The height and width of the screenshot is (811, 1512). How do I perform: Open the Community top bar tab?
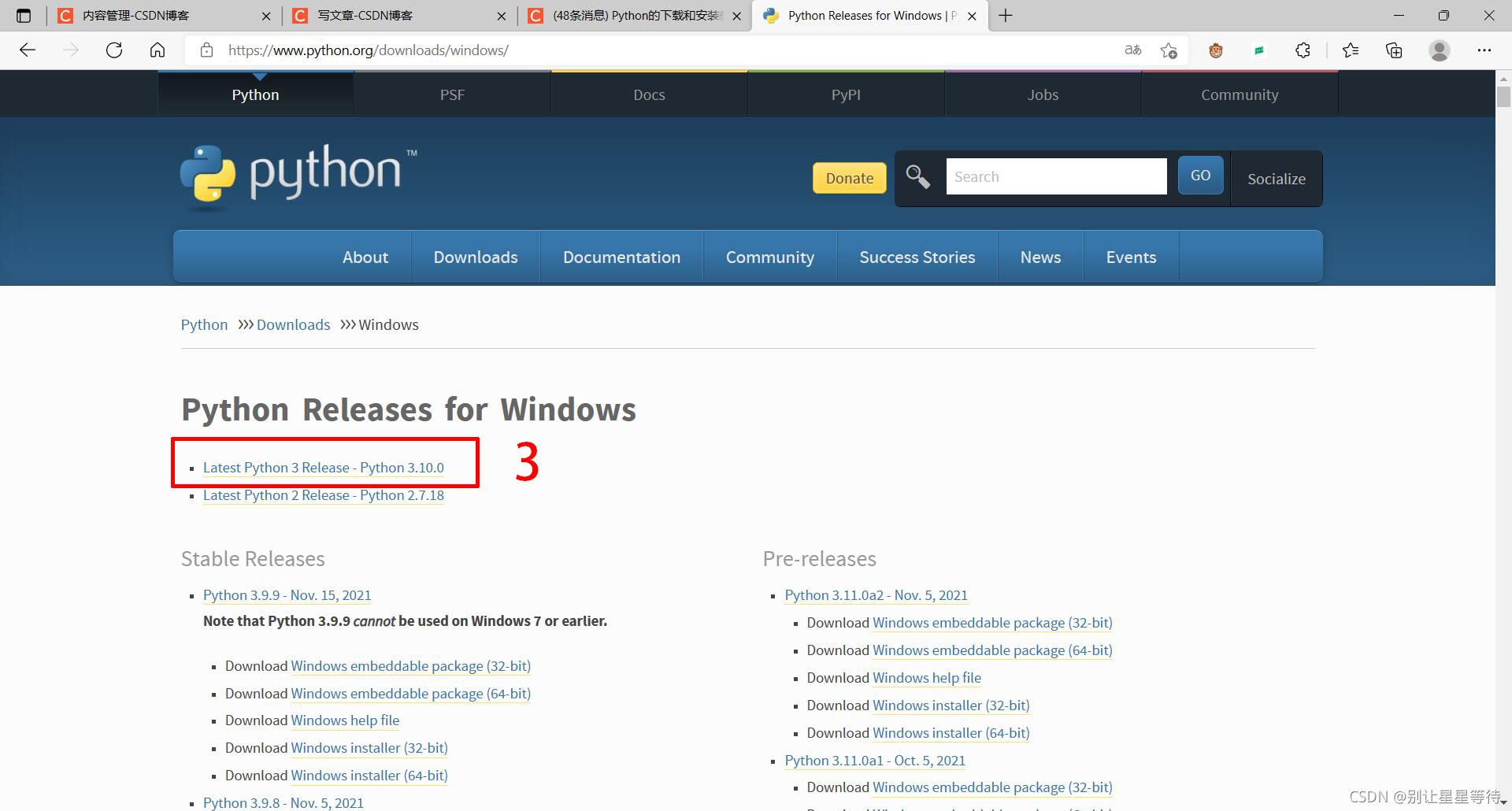1240,94
